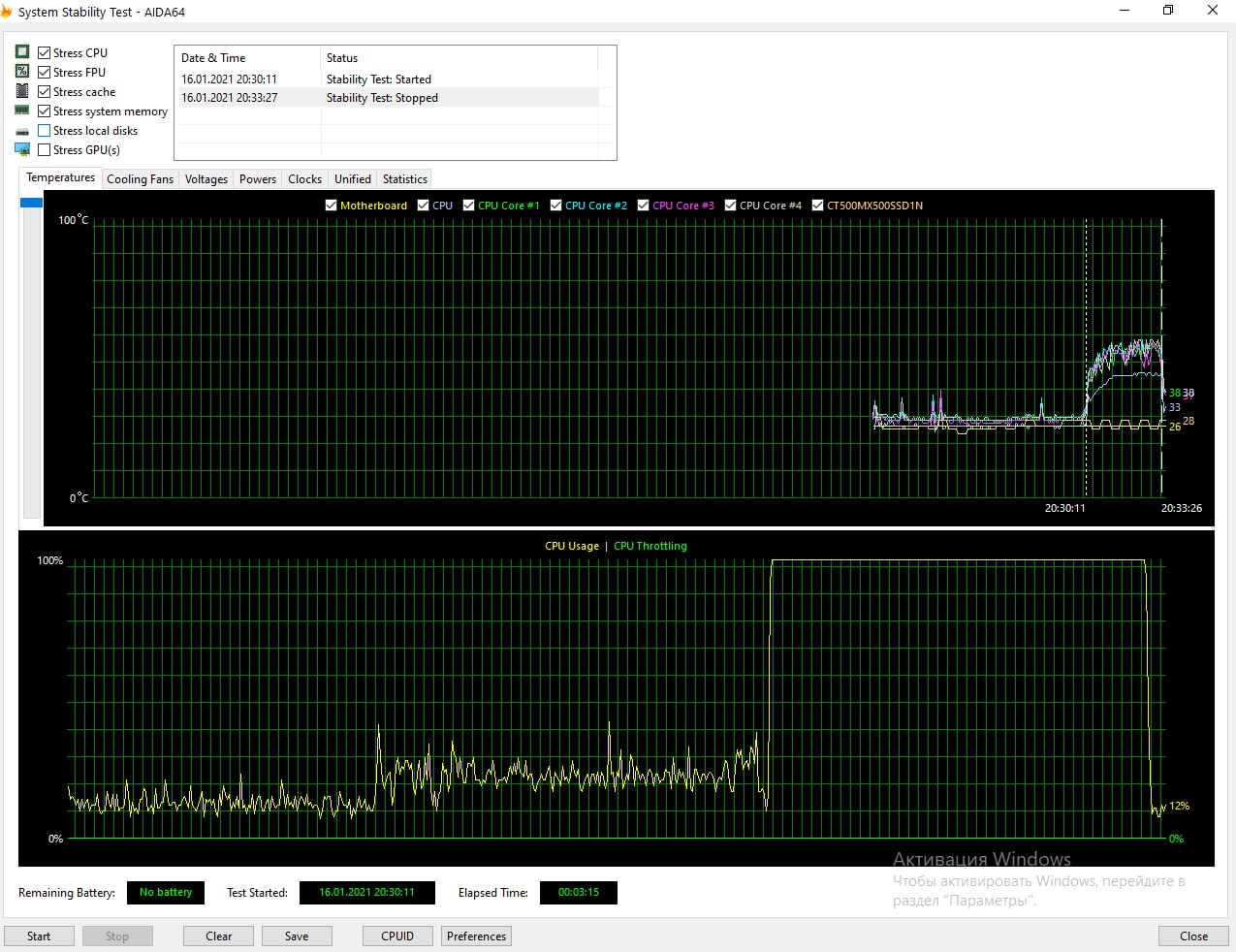Open the Unified tab
1236x952 pixels.
coord(353,179)
